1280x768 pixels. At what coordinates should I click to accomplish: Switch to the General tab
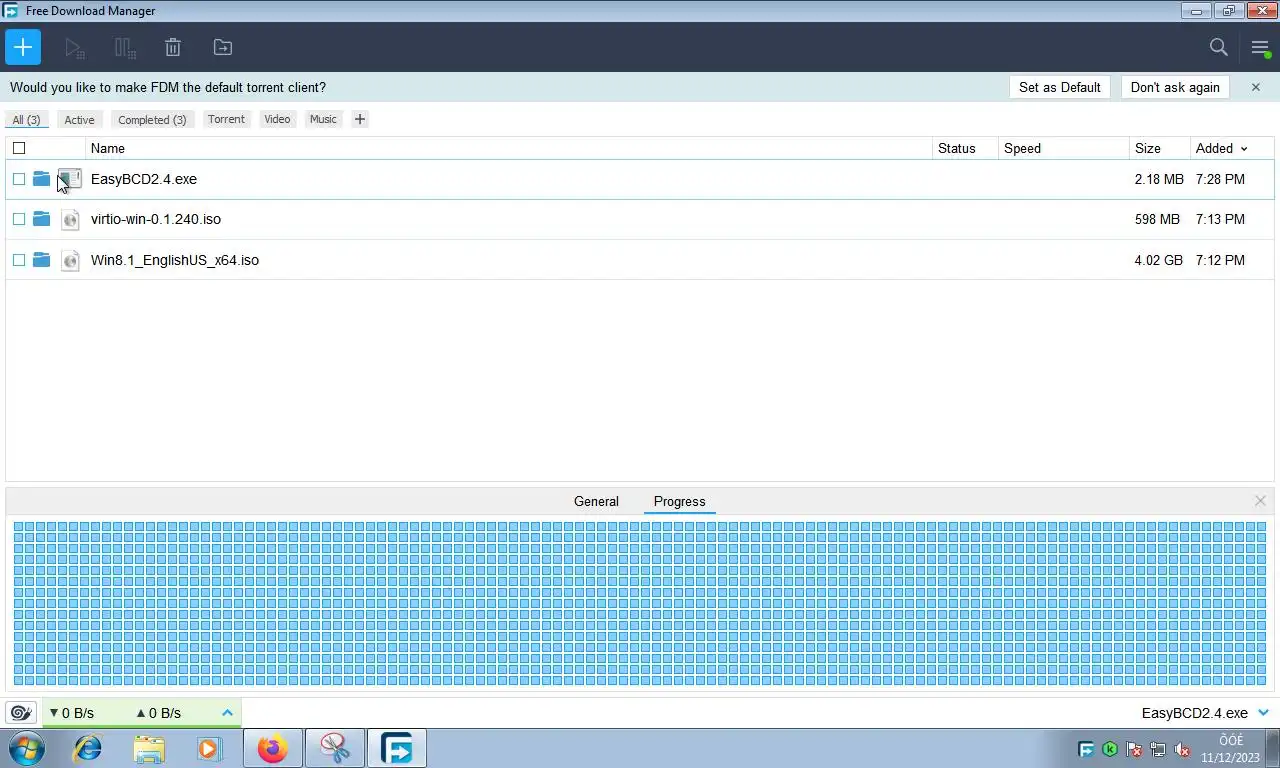click(596, 501)
